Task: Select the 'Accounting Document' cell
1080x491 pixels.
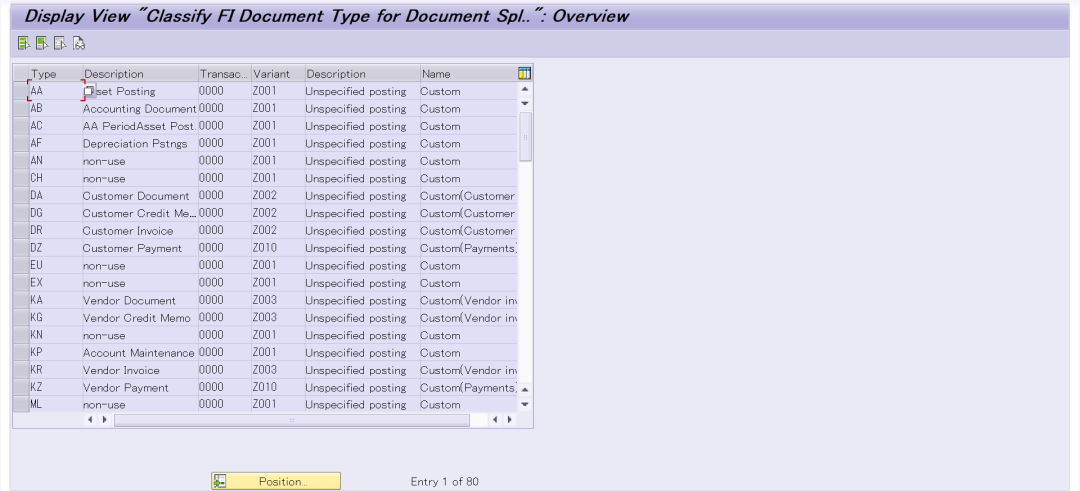Action: pos(141,109)
